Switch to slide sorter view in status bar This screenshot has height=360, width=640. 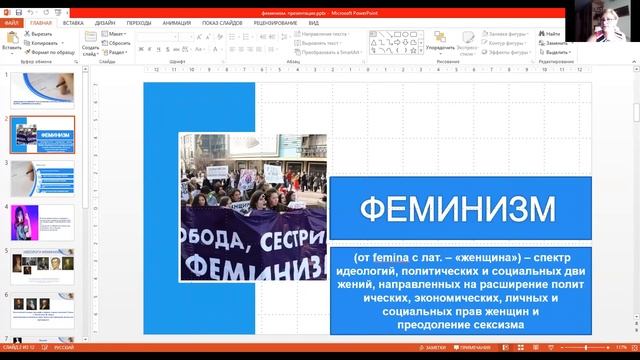(x=521, y=348)
